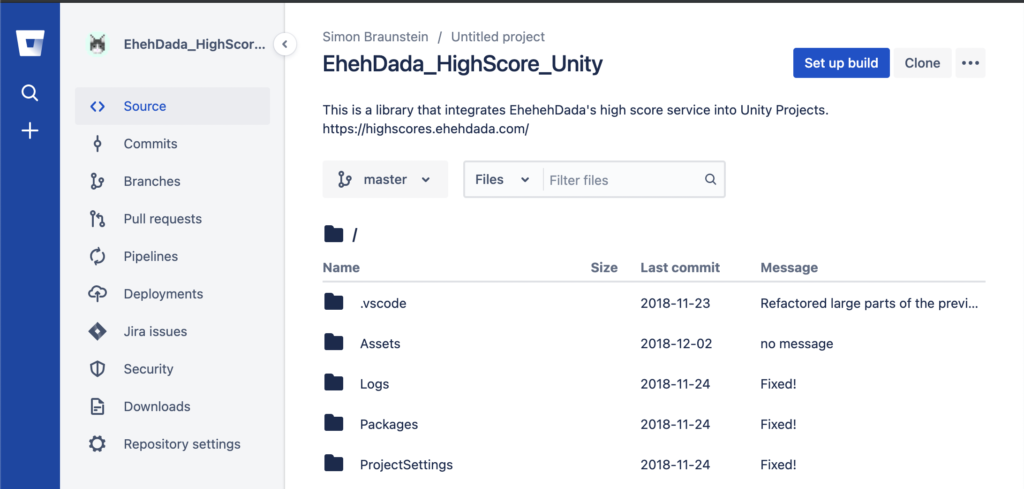Click the Downloads document icon
This screenshot has width=1024, height=489.
[97, 407]
